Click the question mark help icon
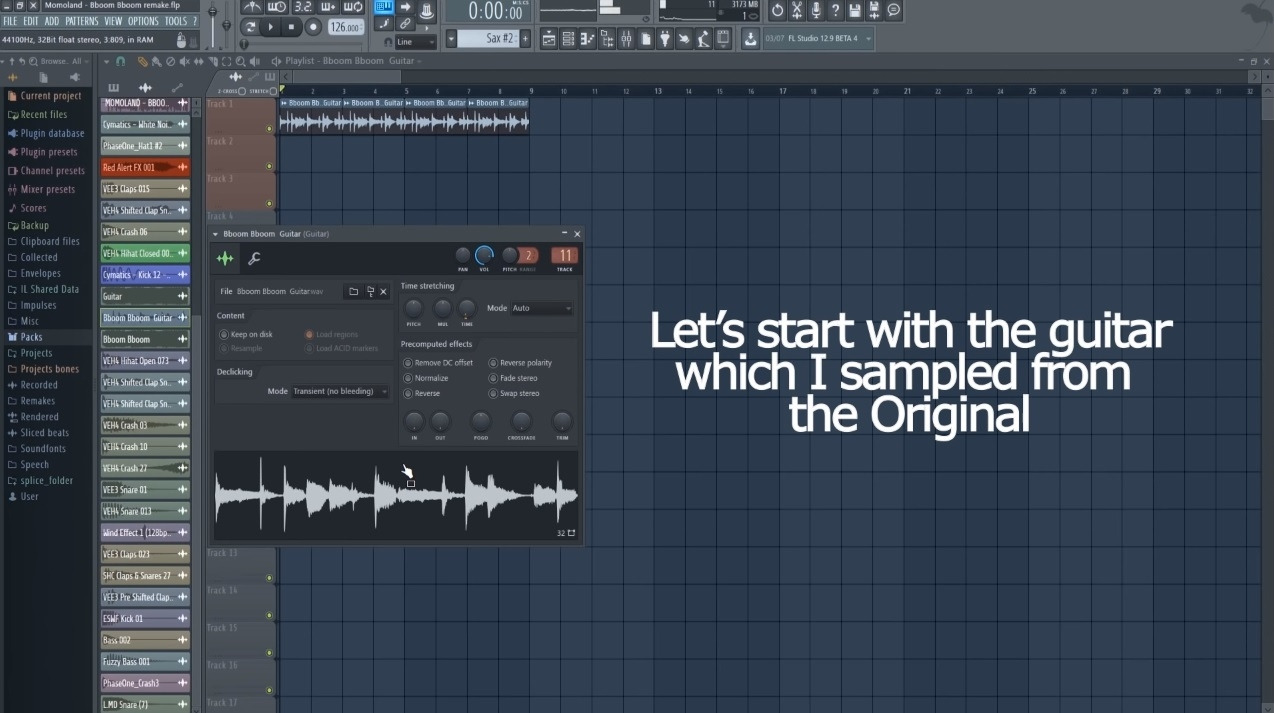Screen dimensions: 1274x713 (x=835, y=10)
